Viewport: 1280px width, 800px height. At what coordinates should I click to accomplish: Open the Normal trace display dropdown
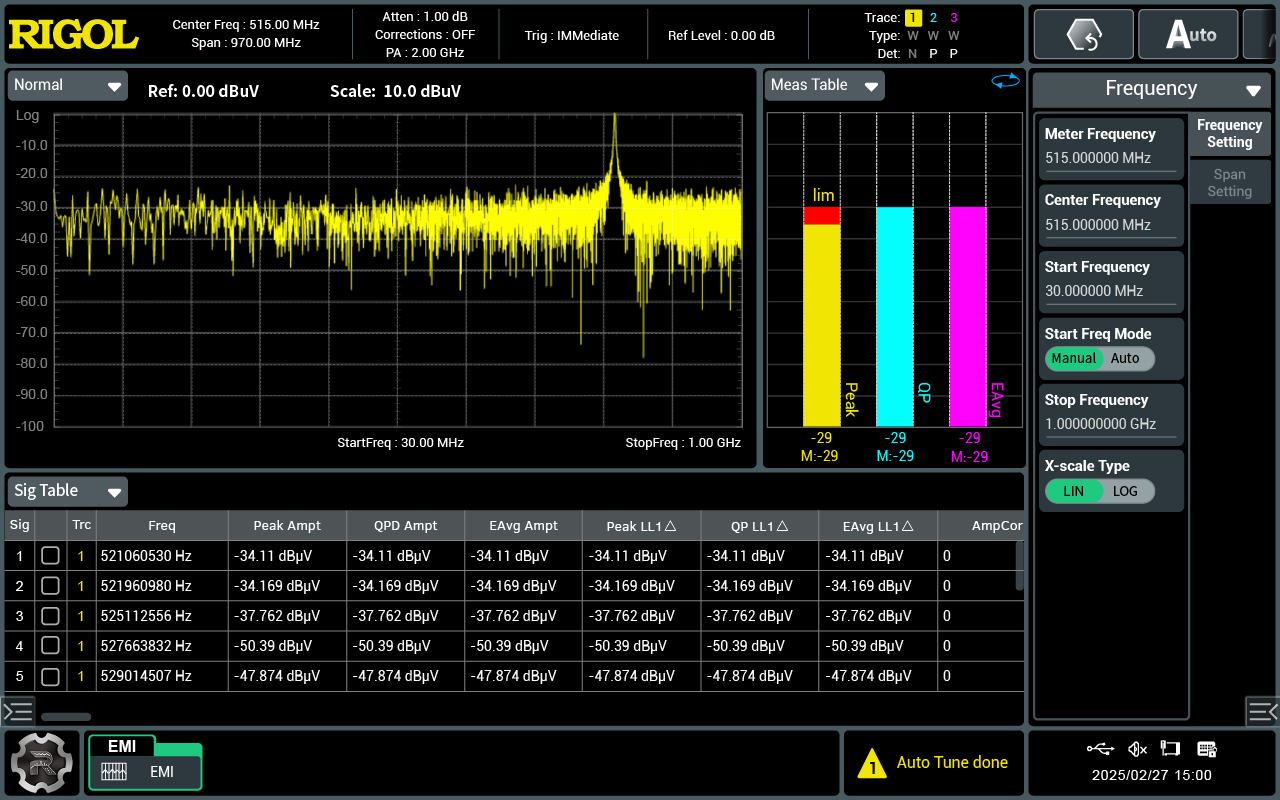(67, 85)
